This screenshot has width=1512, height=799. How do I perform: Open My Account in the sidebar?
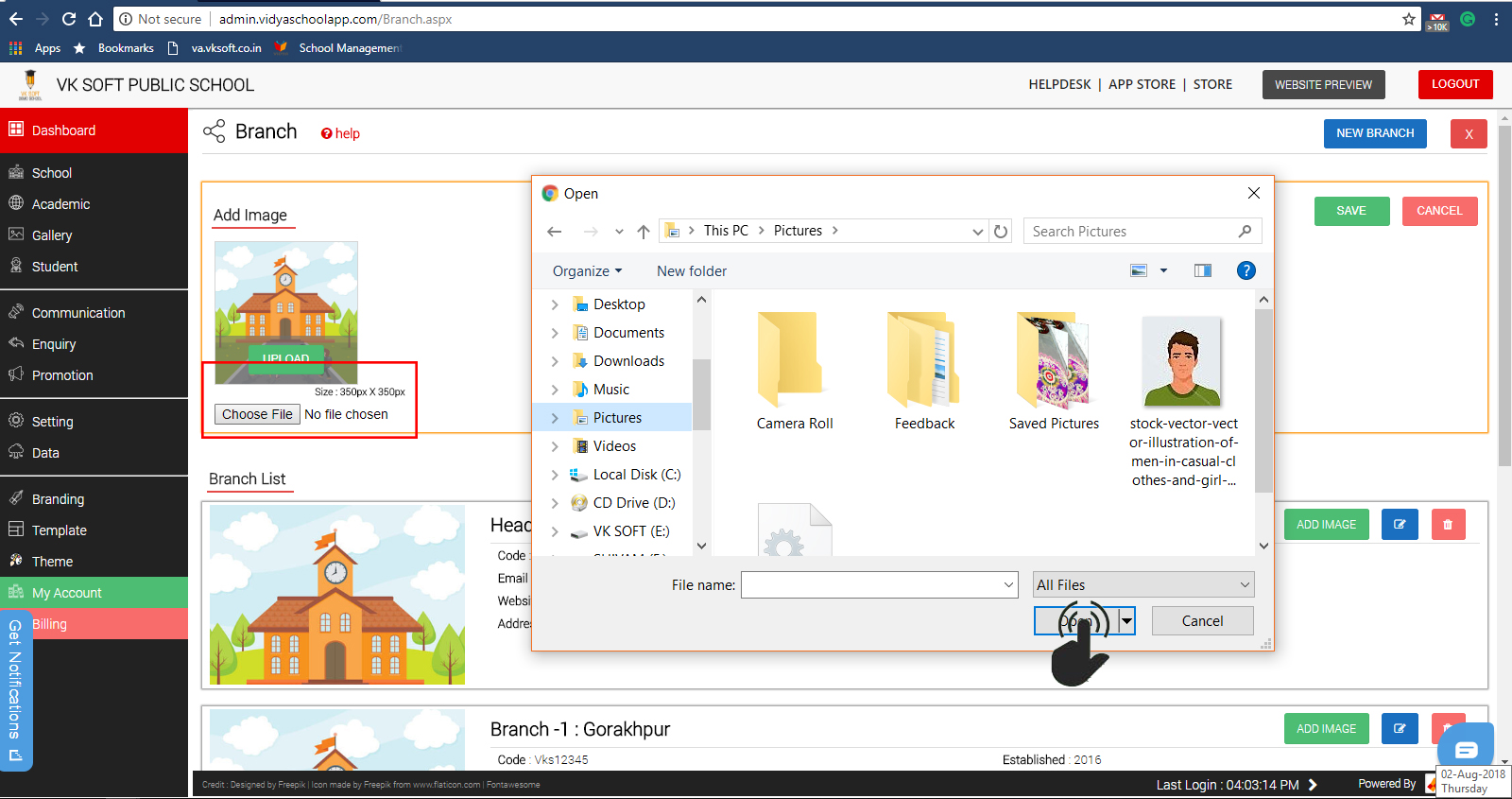(x=94, y=593)
